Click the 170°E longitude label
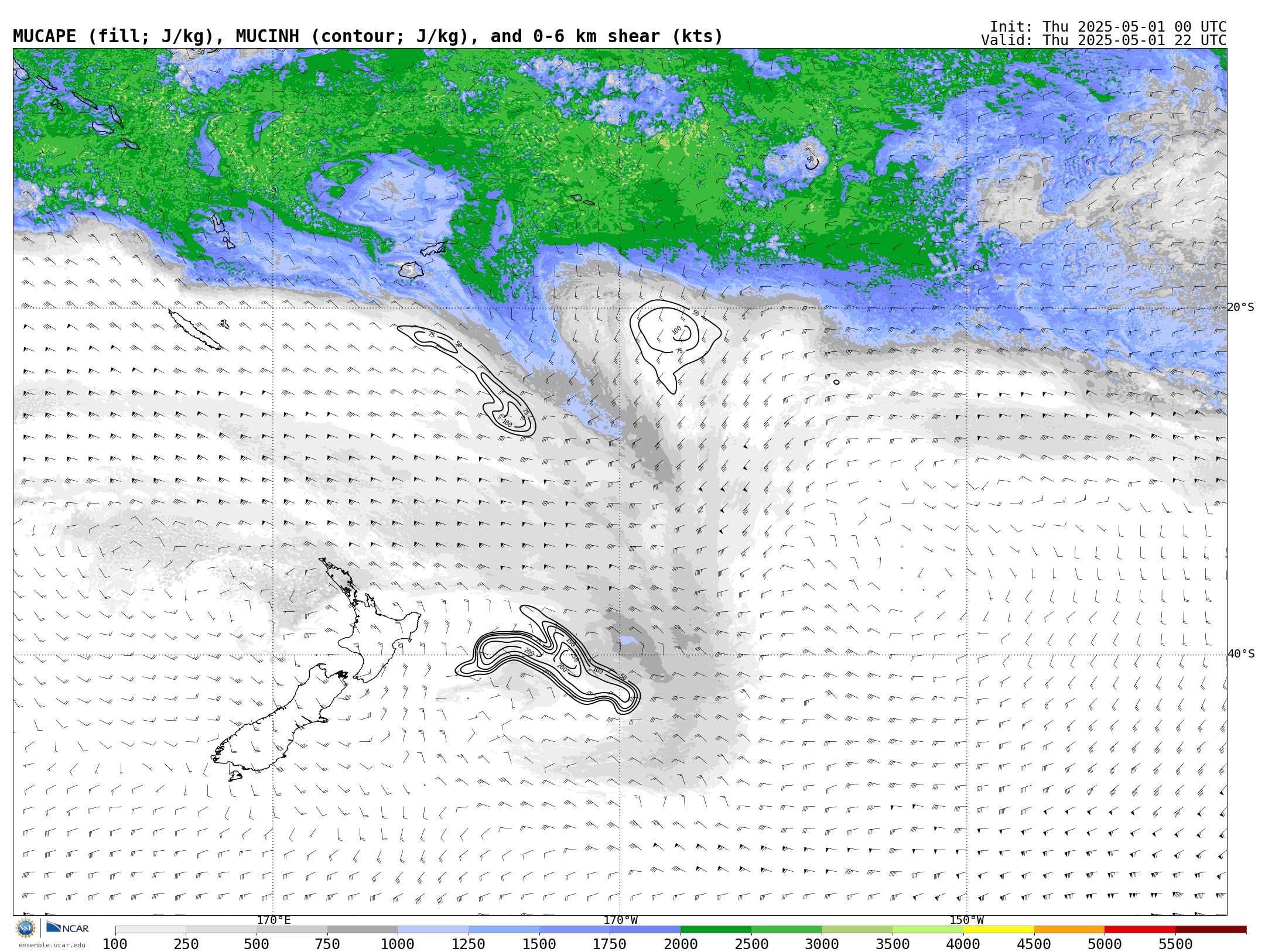Image resolution: width=1265 pixels, height=952 pixels. tap(273, 920)
